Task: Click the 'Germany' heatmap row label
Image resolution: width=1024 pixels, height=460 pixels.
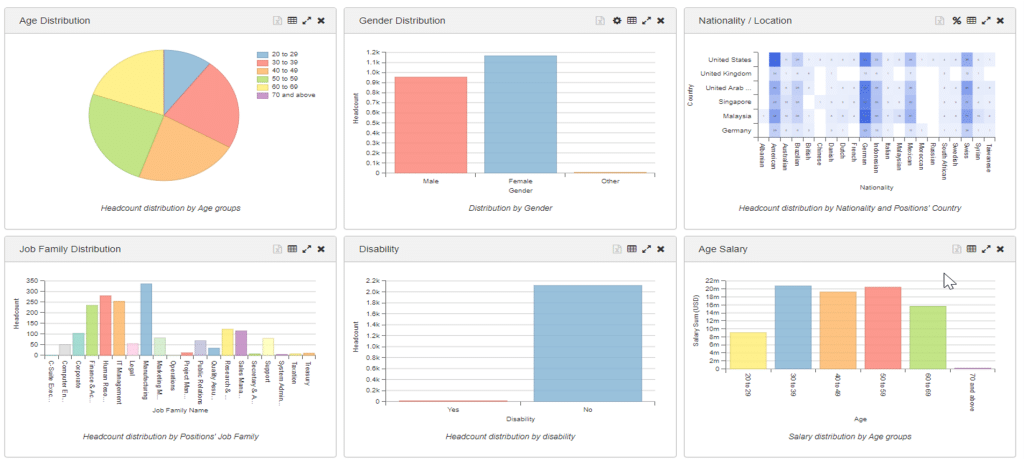Action: point(738,131)
